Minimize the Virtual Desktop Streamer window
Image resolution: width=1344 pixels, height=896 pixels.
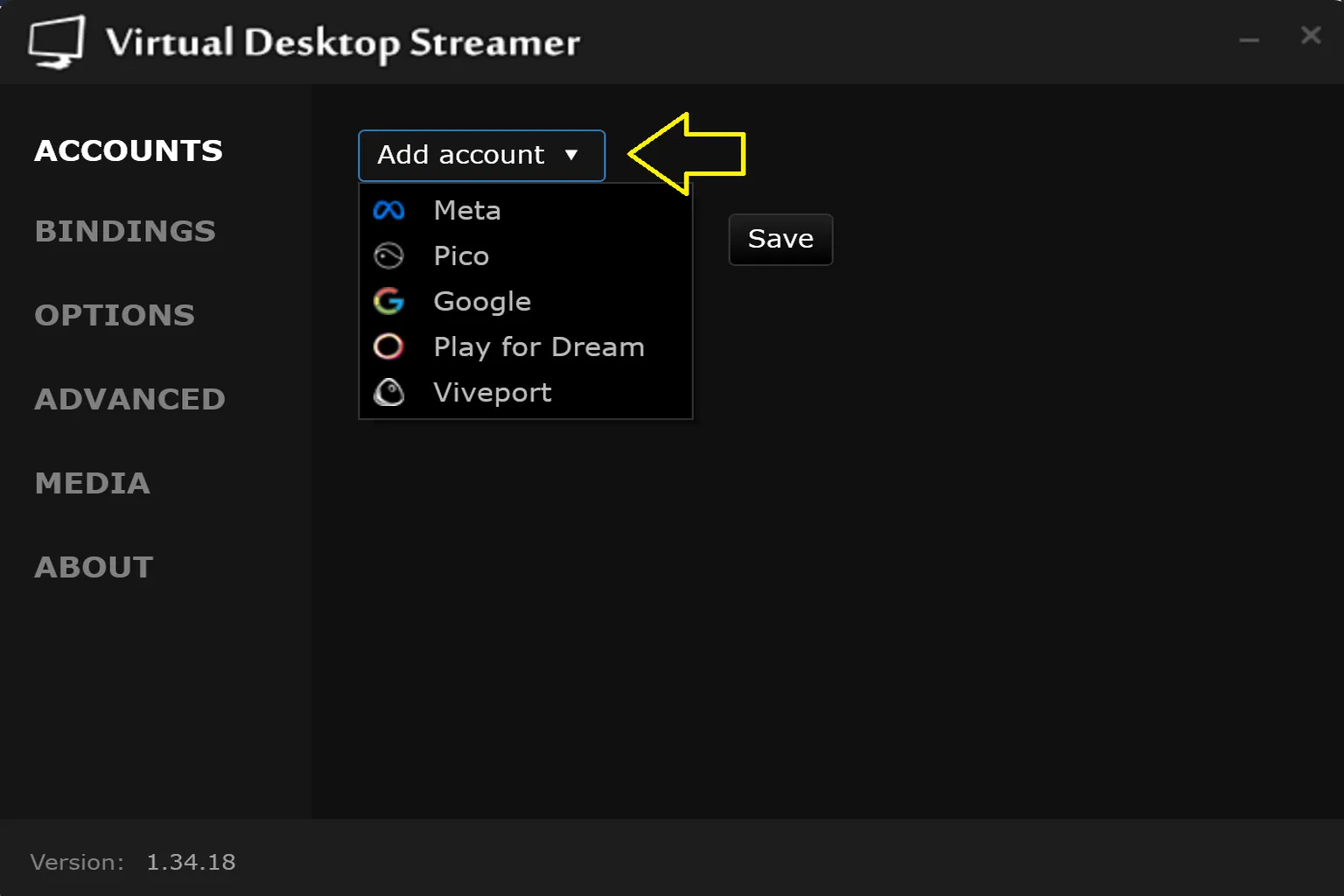point(1249,39)
